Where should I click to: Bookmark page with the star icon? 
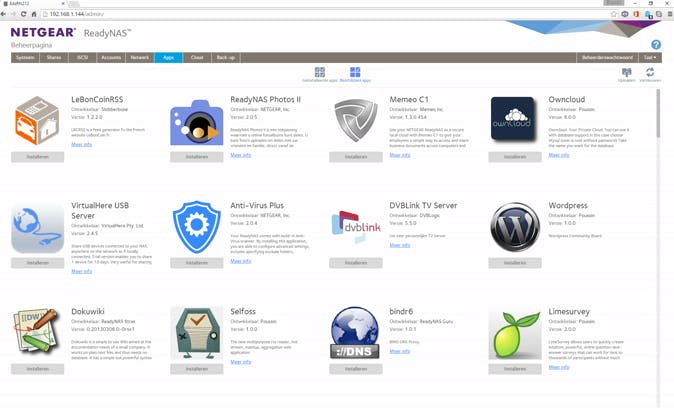[x=613, y=14]
